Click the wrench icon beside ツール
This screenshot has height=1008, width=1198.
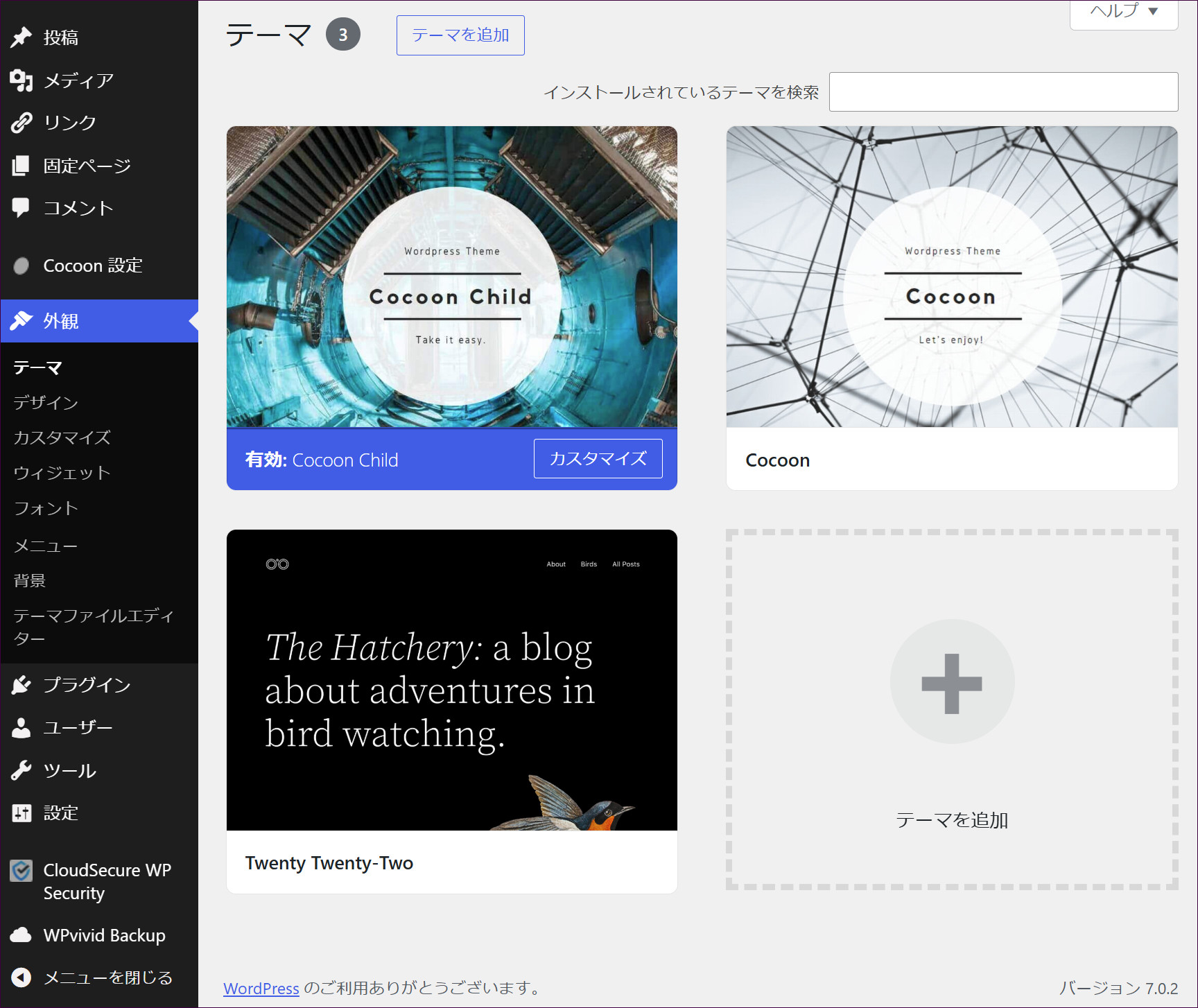click(x=21, y=770)
